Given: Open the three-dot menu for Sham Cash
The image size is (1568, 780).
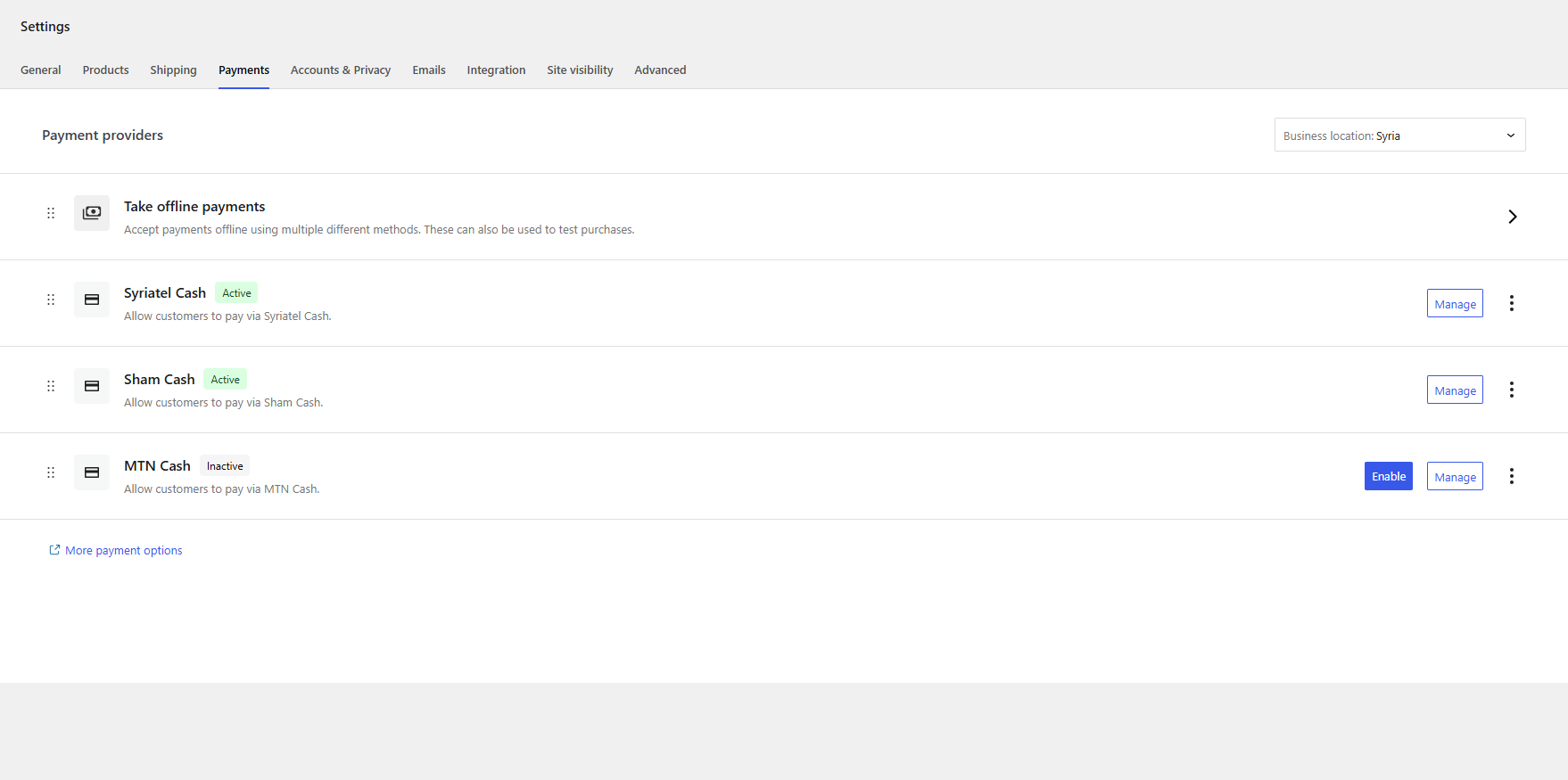Looking at the screenshot, I should [1512, 390].
